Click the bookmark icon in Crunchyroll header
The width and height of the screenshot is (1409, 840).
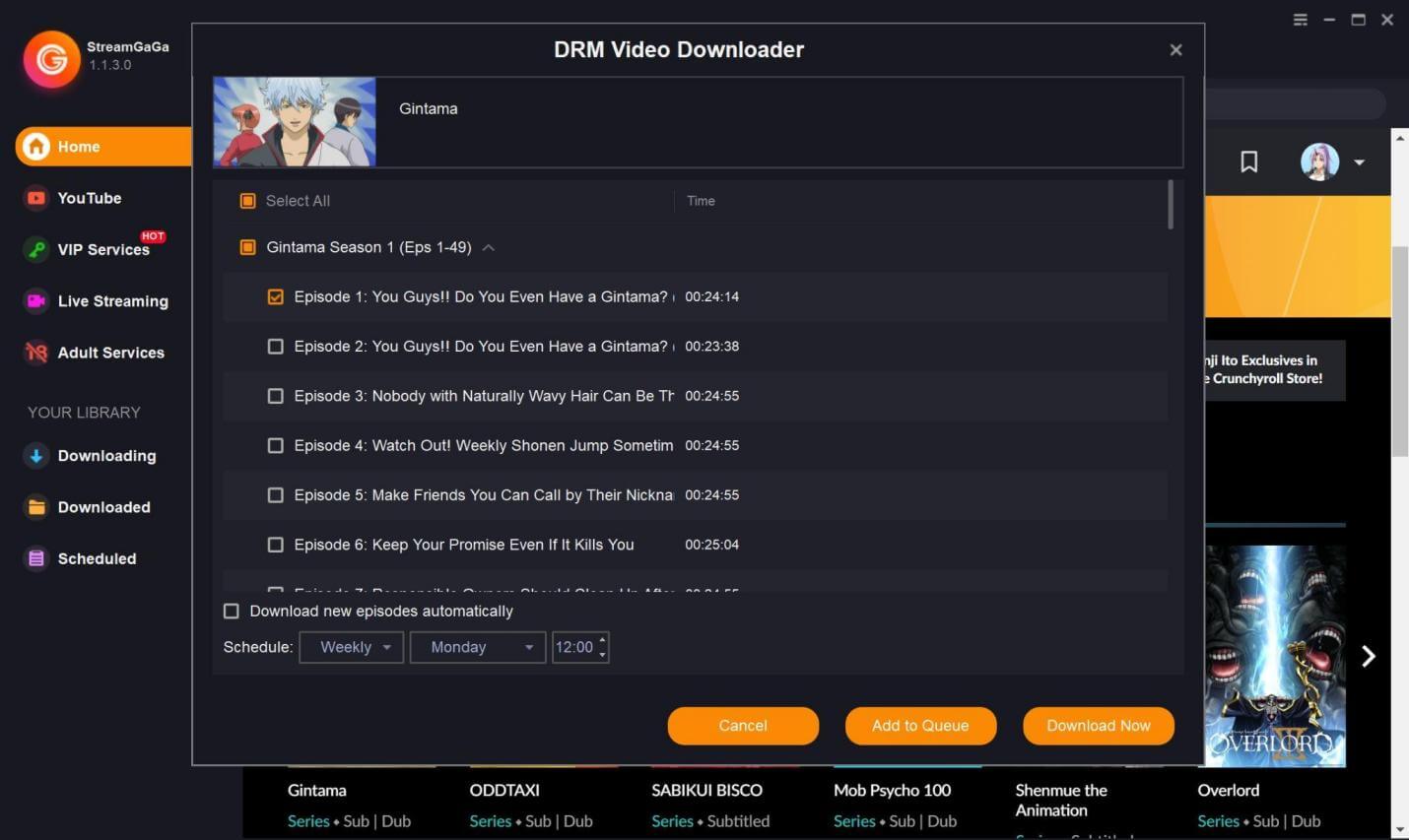1248,162
